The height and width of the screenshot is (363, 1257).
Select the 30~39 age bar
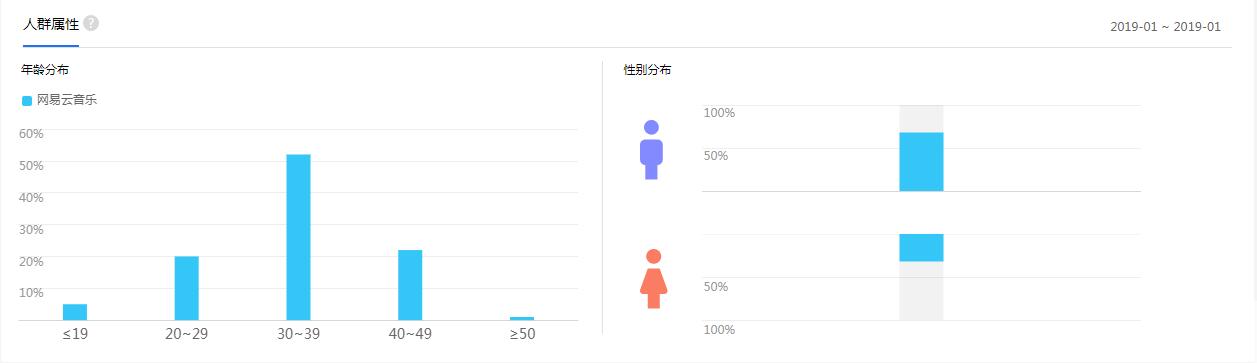click(x=298, y=237)
